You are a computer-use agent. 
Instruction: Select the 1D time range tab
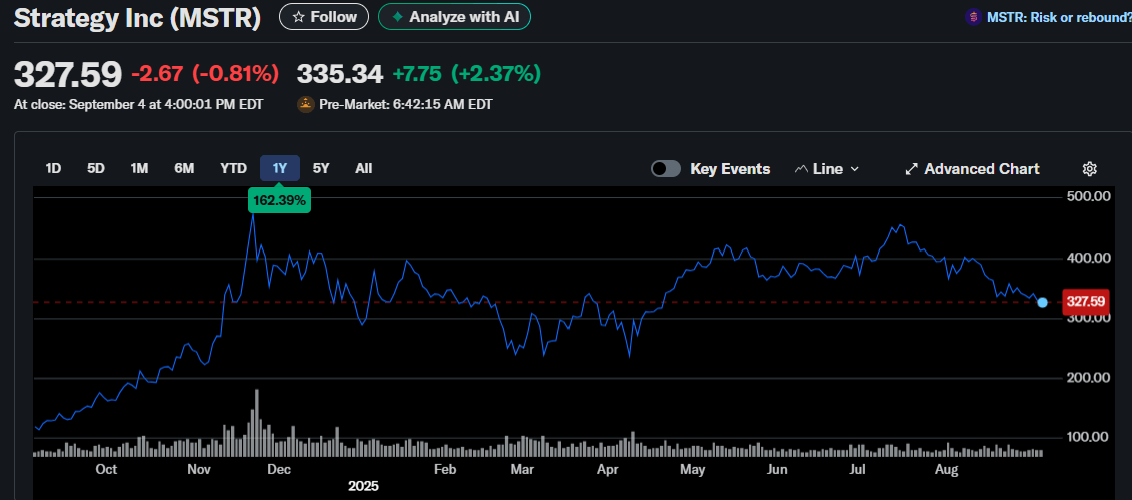54,169
